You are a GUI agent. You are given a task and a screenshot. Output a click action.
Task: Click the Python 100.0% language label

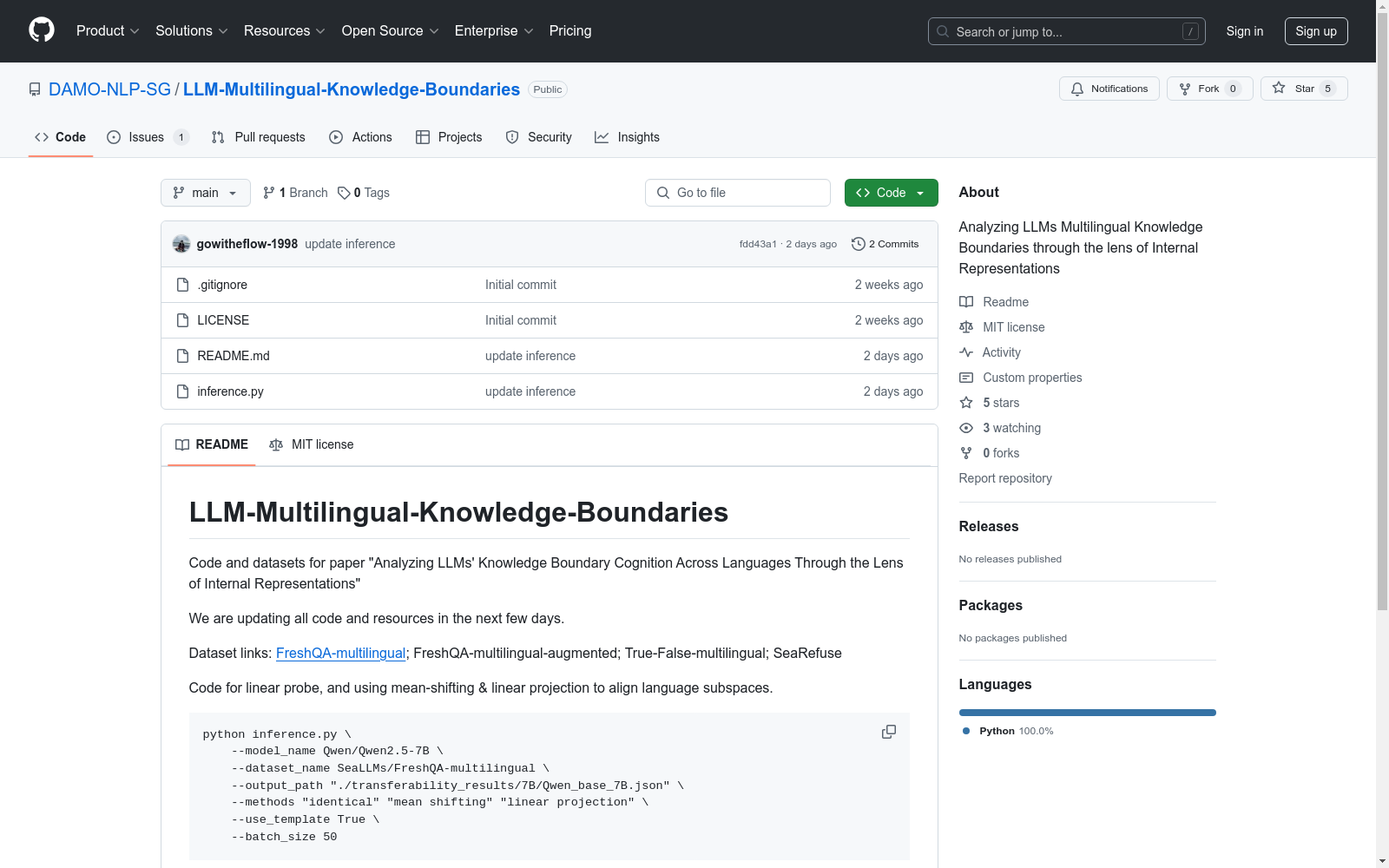tap(1008, 731)
